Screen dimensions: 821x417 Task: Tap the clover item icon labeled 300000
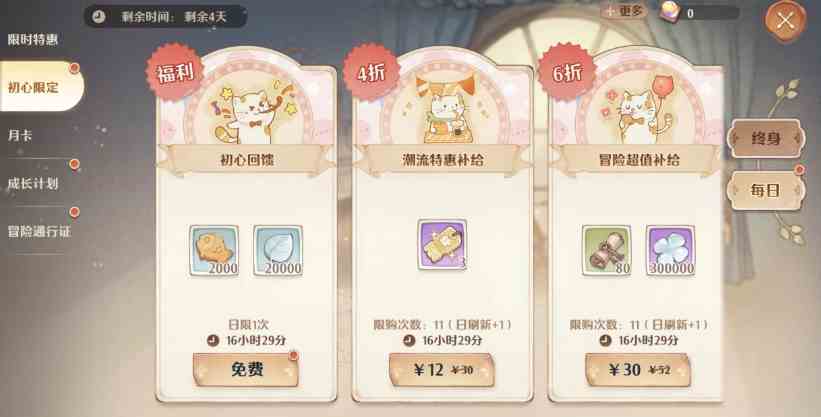click(670, 250)
